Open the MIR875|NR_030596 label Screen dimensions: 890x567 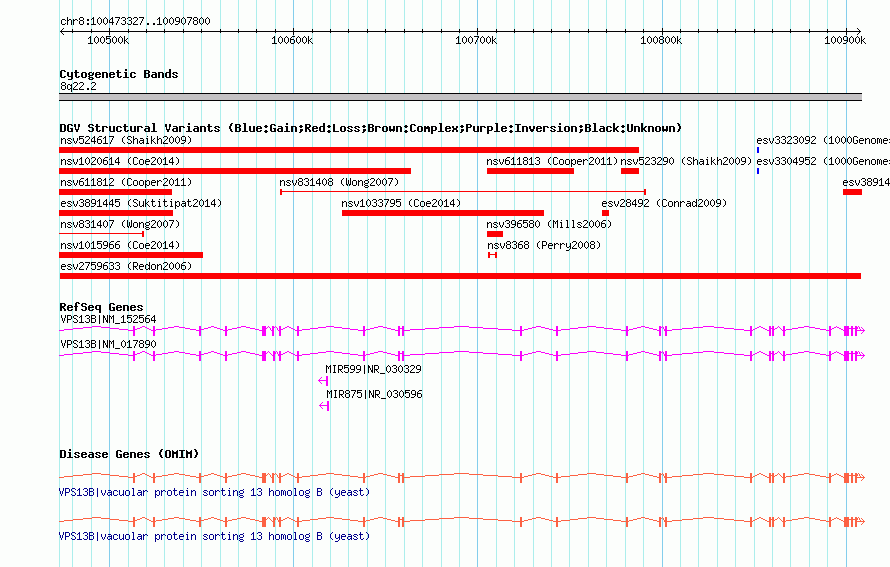coord(374,394)
